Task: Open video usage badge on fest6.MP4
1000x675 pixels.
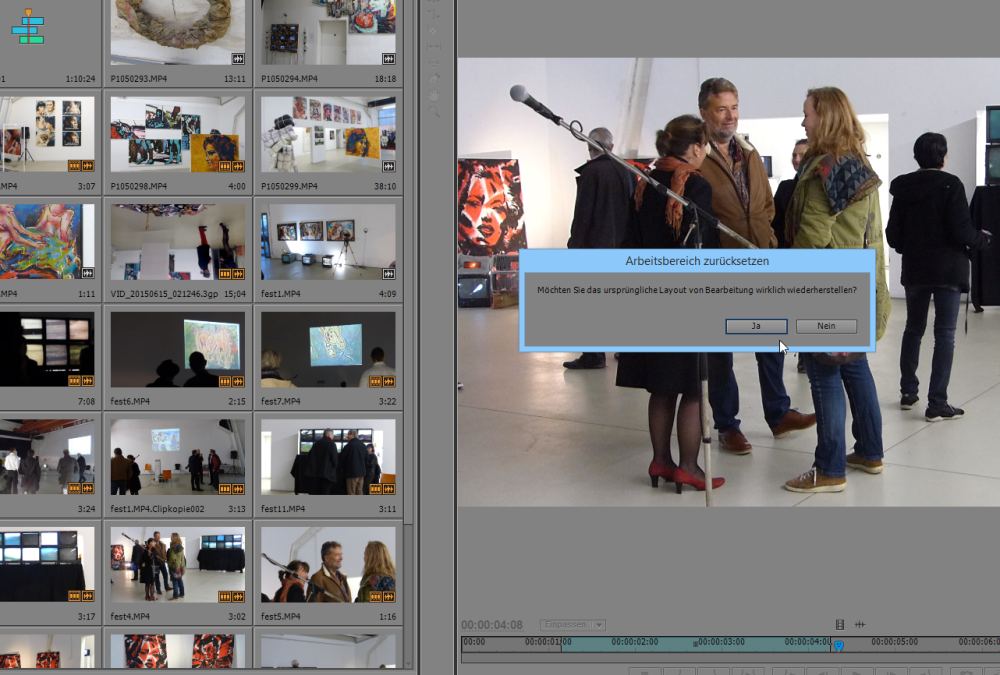Action: (225, 382)
